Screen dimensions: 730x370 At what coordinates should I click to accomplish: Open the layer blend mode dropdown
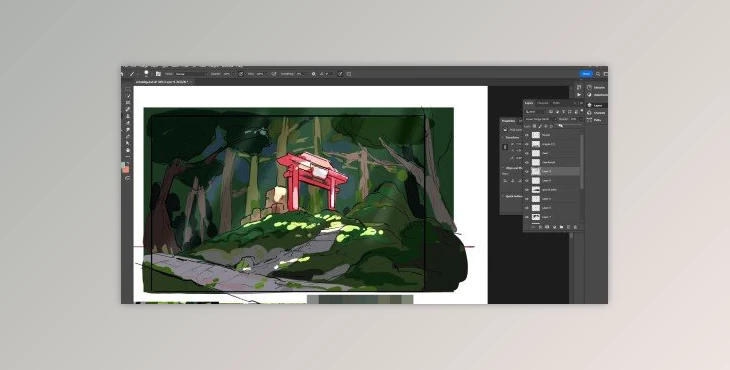pyautogui.click(x=541, y=119)
